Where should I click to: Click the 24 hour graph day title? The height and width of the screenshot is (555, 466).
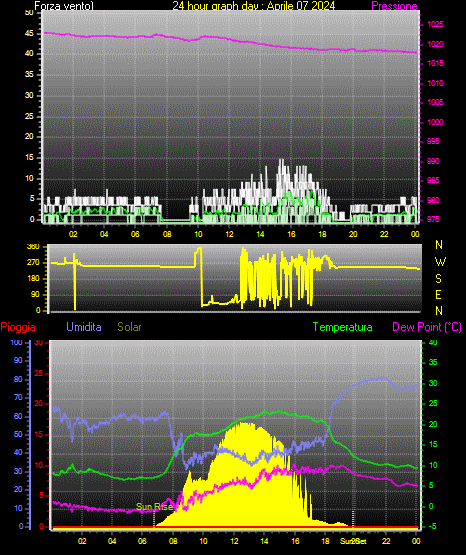tap(254, 6)
